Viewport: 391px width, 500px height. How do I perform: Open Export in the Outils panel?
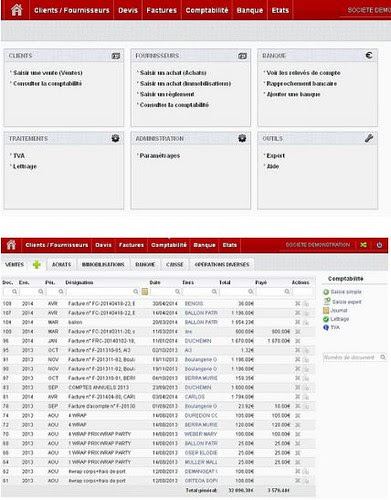coord(275,156)
